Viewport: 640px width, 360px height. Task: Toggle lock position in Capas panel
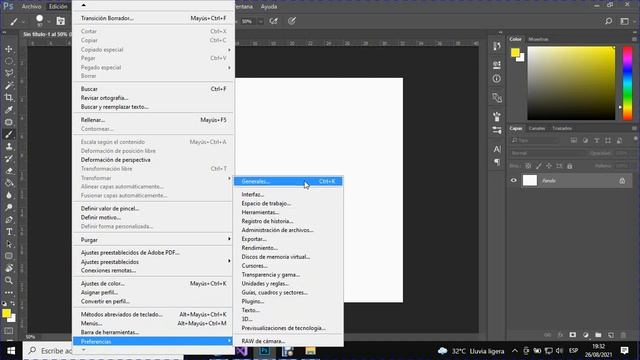(549, 166)
